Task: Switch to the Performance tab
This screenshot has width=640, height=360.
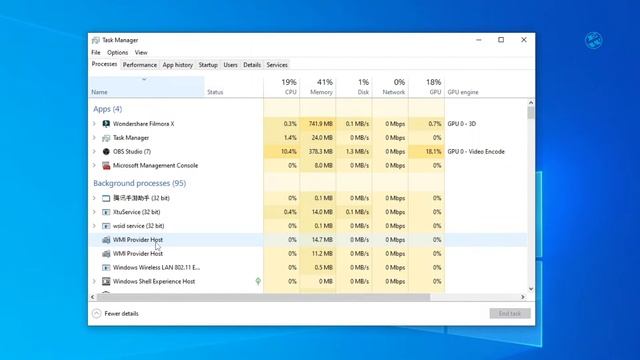Action: click(x=140, y=65)
